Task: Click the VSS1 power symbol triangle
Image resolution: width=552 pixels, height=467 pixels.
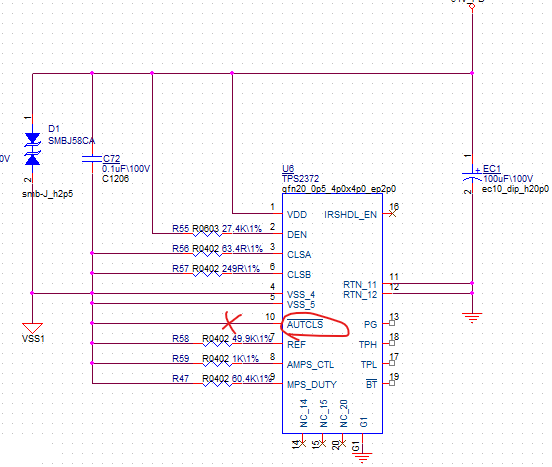Action: [x=32, y=328]
